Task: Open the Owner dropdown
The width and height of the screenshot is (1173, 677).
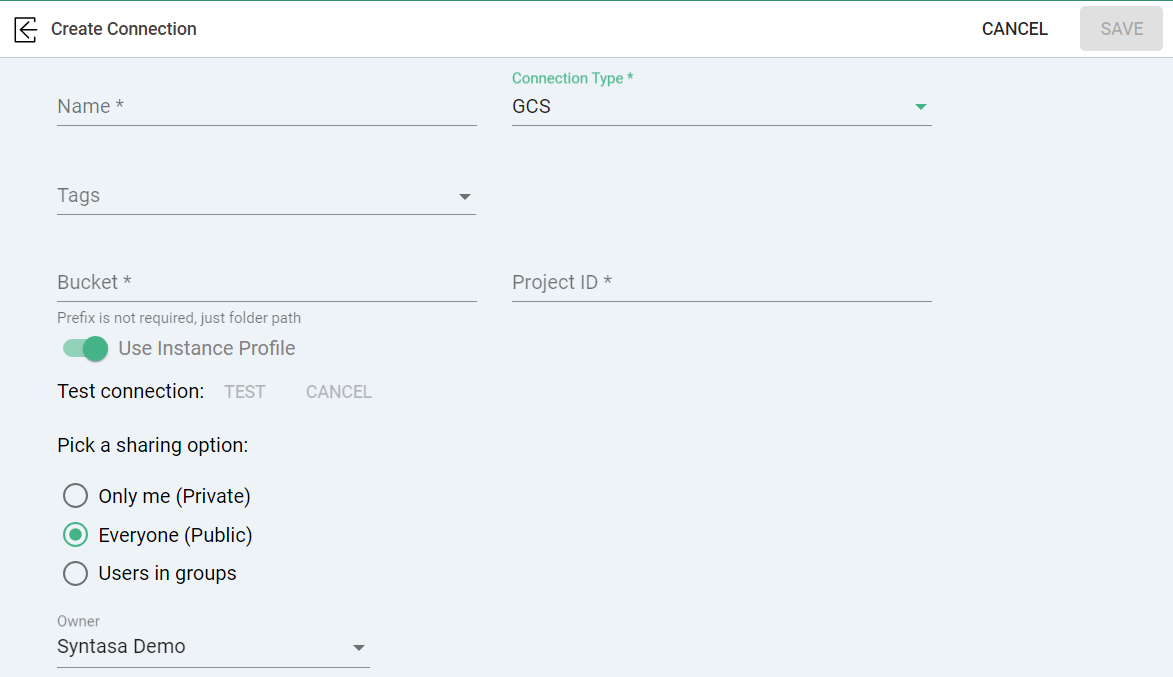Action: tap(212, 647)
